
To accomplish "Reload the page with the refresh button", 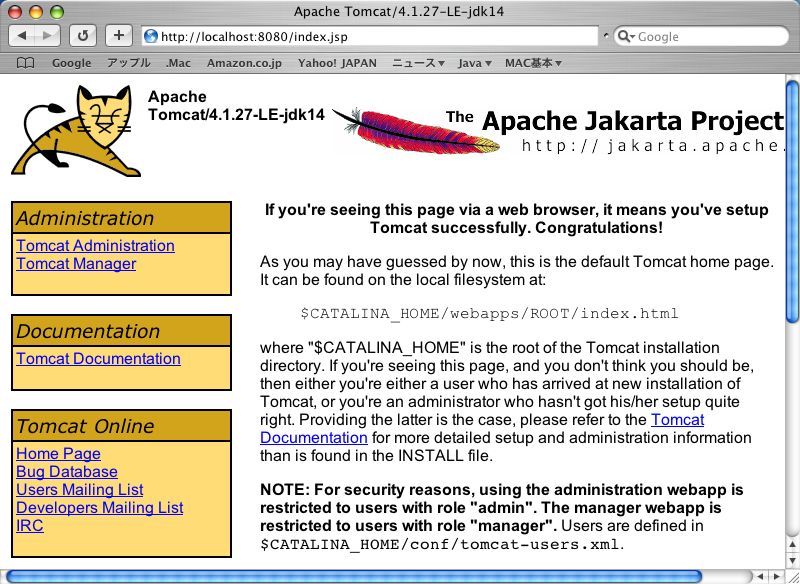I will 83,36.
